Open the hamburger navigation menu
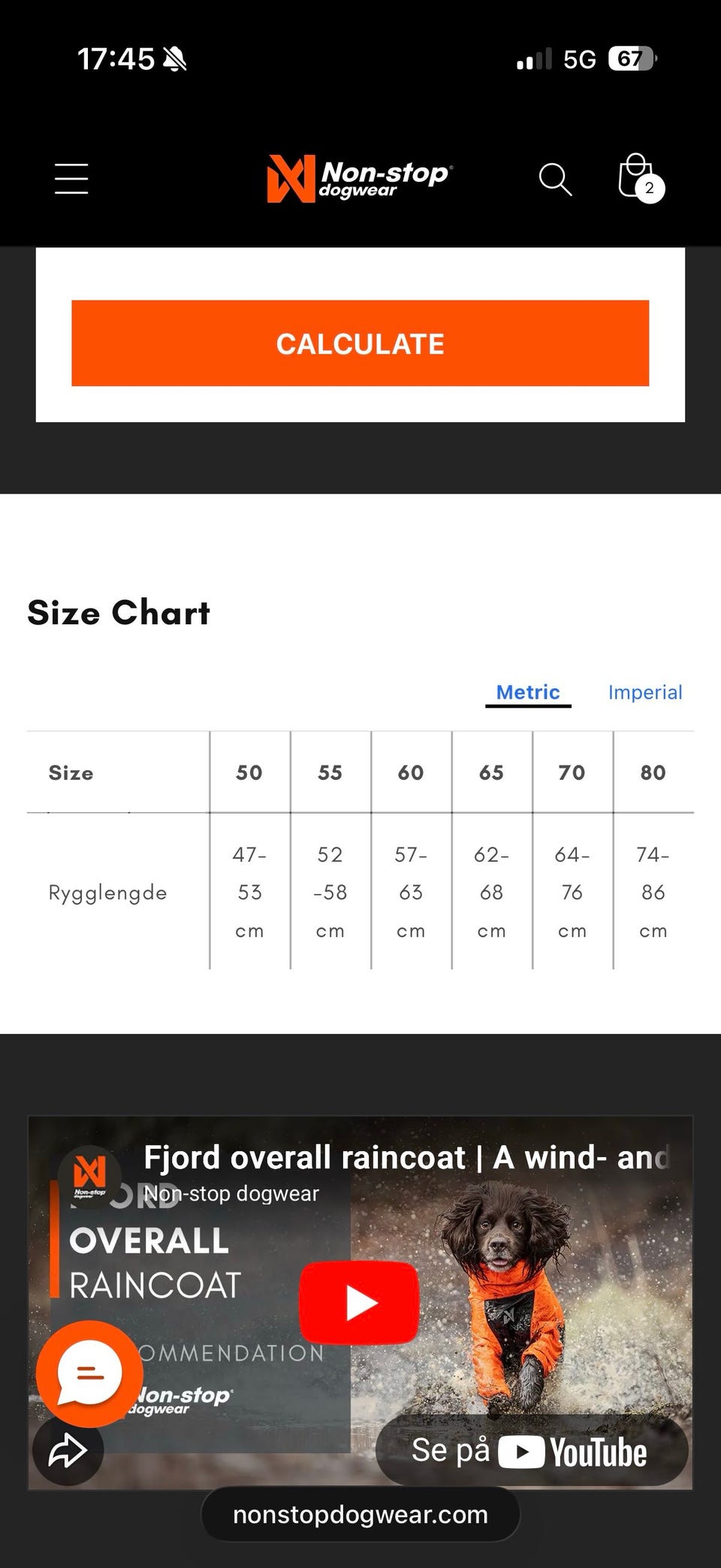The height and width of the screenshot is (1568, 721). 71,179
